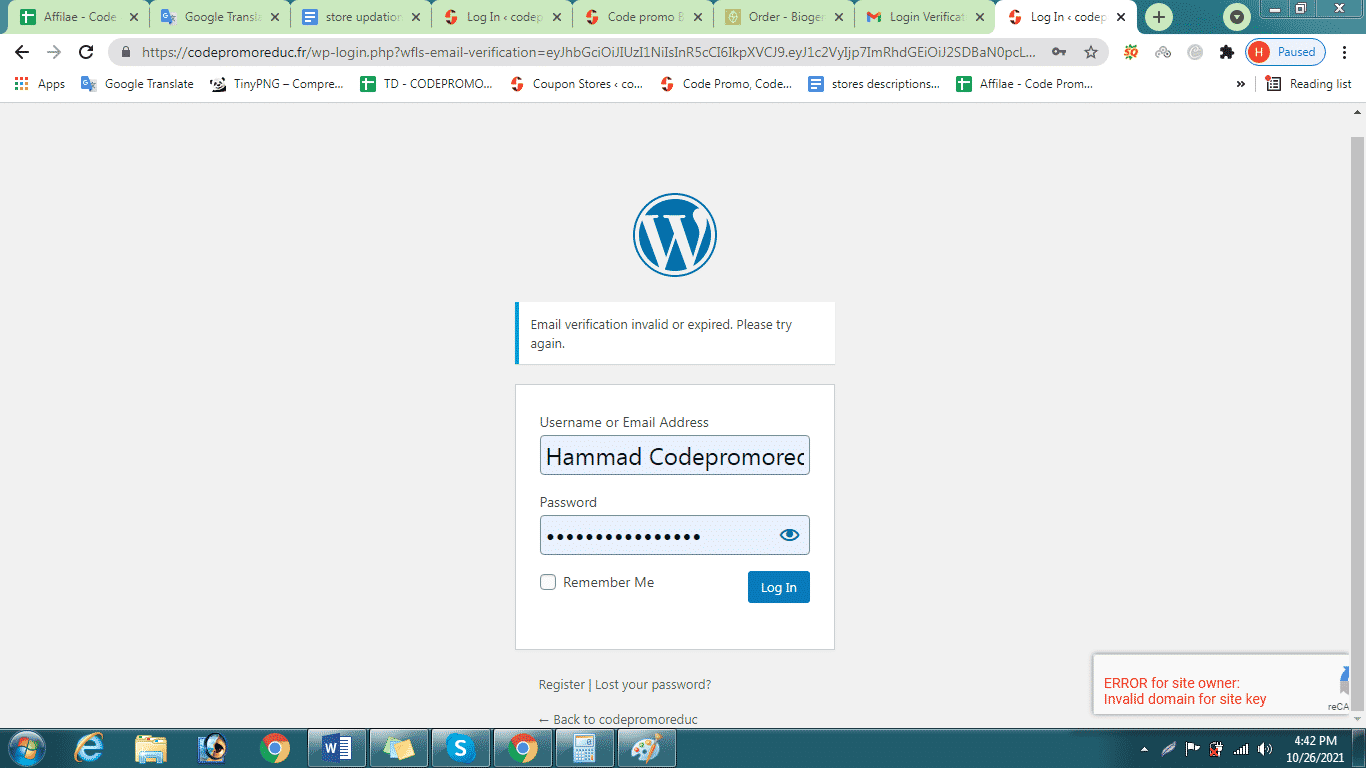Open the Extensions puzzle icon
This screenshot has height=768, width=1366.
pyautogui.click(x=1227, y=52)
